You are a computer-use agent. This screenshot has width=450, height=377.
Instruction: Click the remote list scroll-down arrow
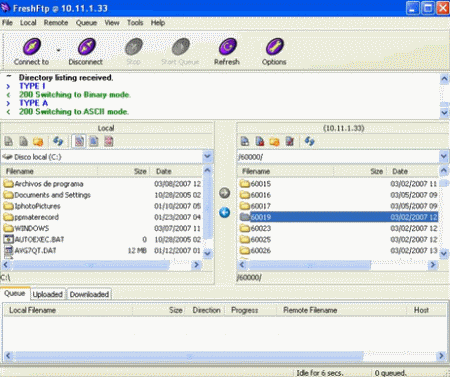click(444, 254)
